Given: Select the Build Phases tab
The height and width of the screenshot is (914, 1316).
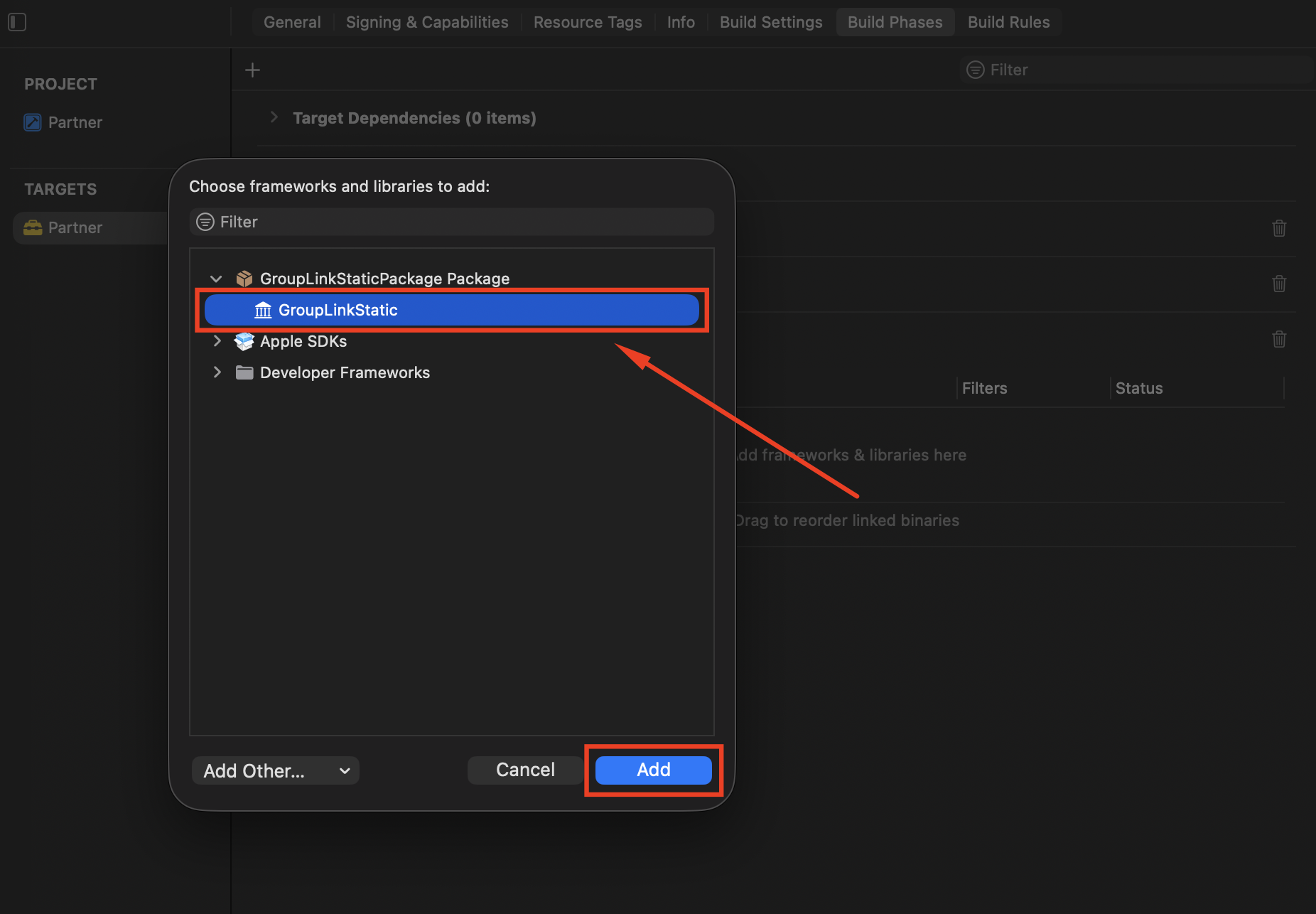Looking at the screenshot, I should [x=895, y=22].
